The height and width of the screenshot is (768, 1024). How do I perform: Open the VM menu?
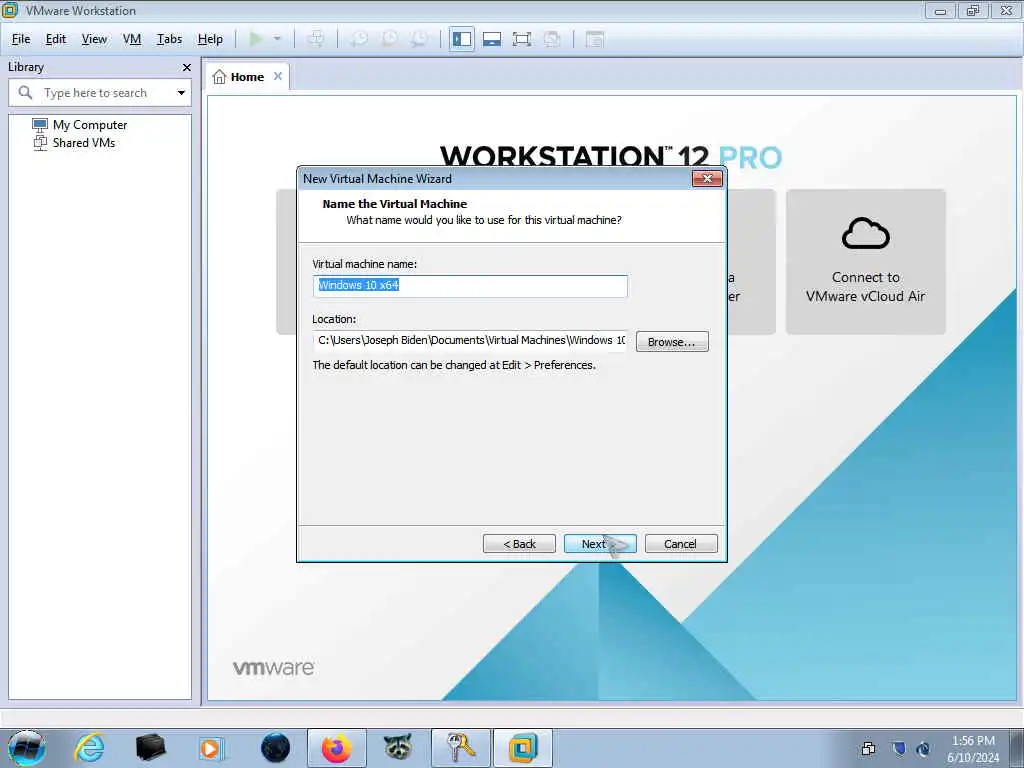(132, 39)
